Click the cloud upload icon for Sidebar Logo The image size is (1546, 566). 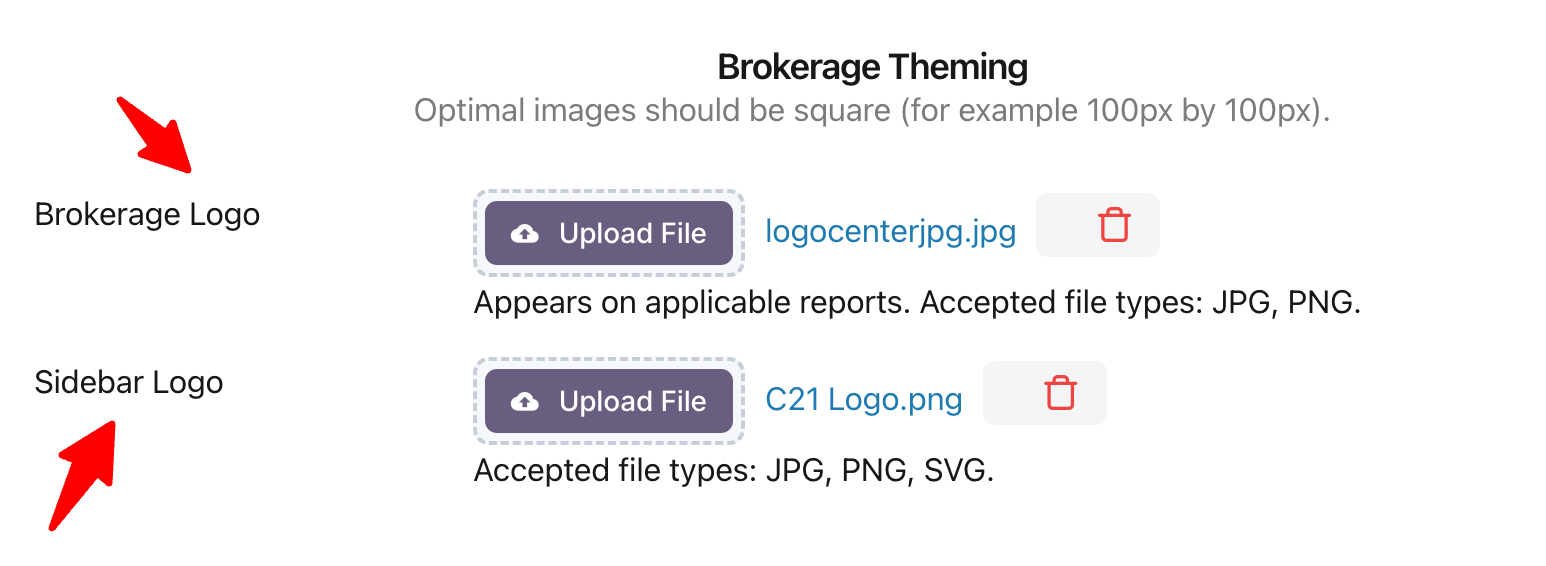tap(525, 402)
